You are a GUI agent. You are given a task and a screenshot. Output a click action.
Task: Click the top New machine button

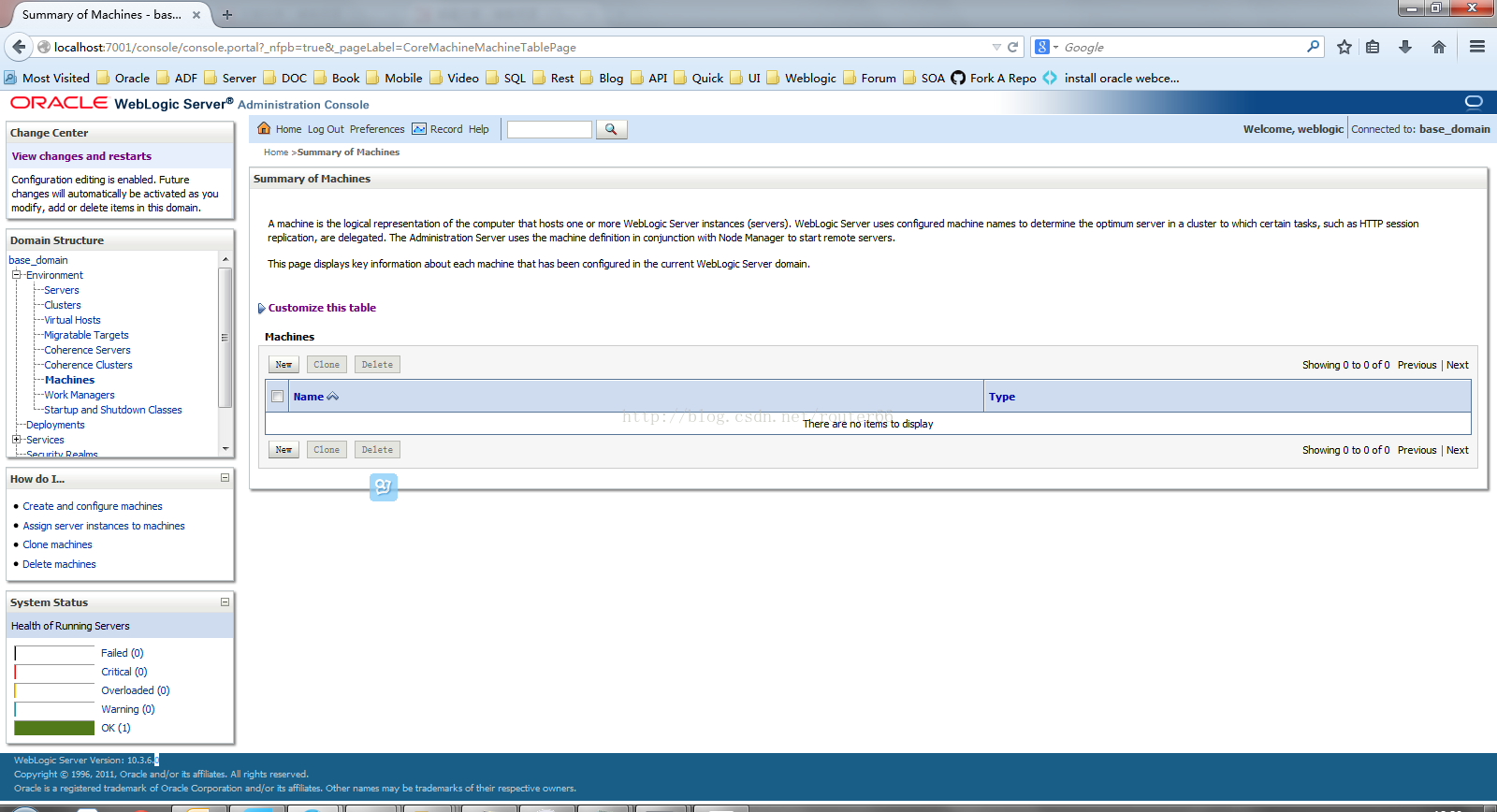(283, 365)
